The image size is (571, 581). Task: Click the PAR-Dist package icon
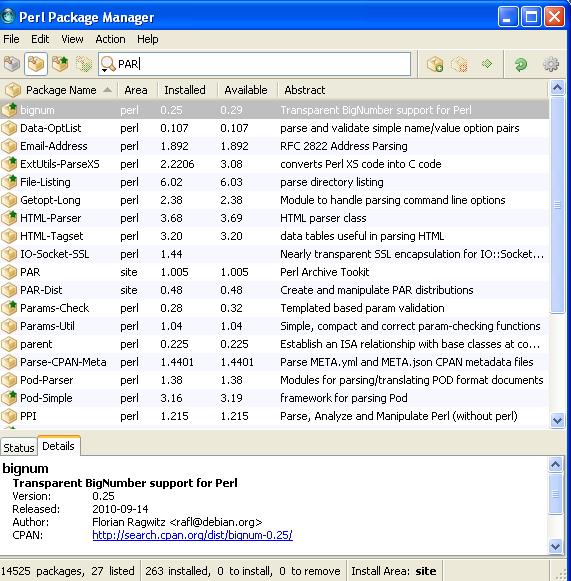(9, 290)
